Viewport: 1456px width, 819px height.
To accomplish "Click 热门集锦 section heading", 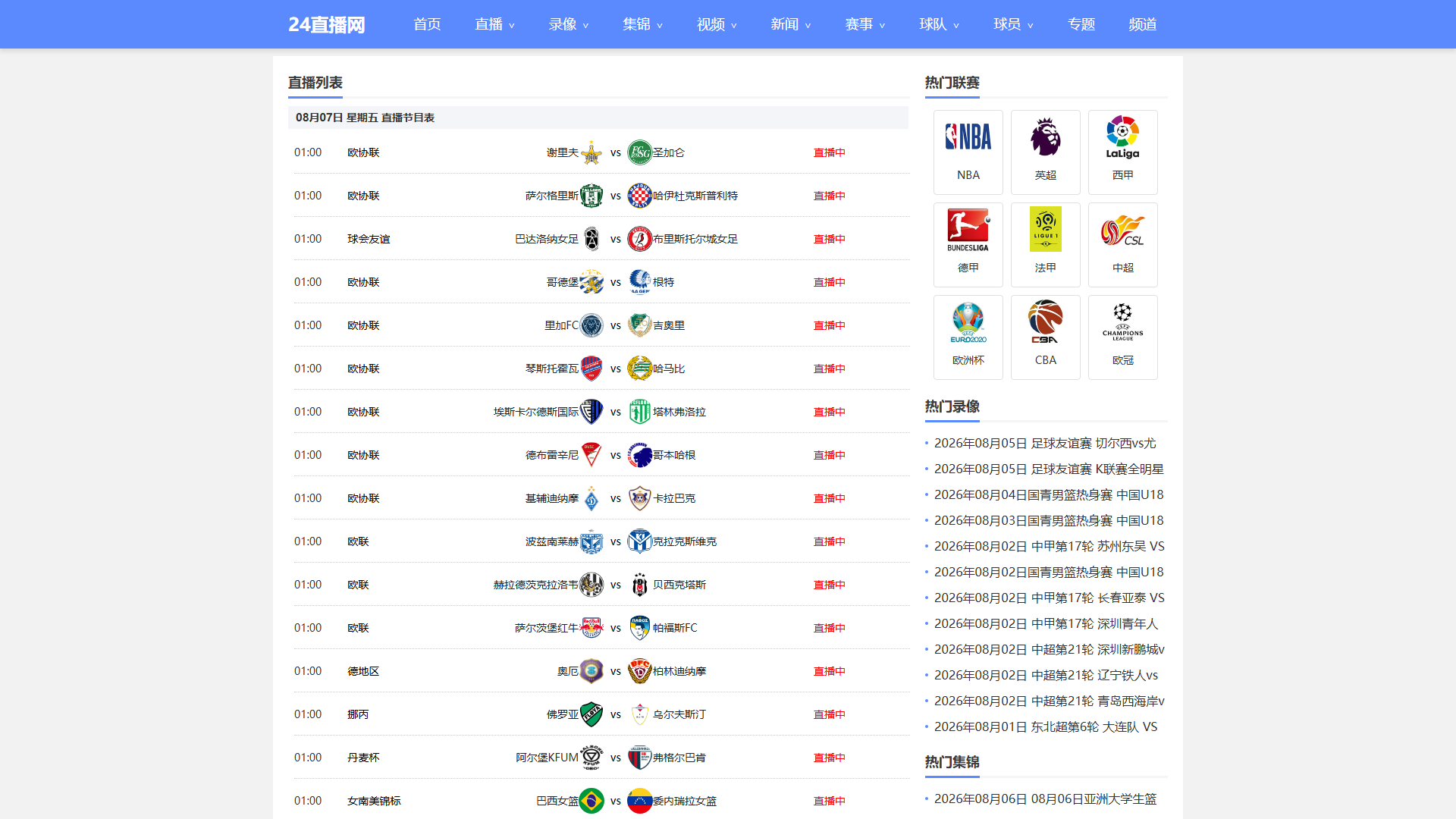I will [952, 762].
